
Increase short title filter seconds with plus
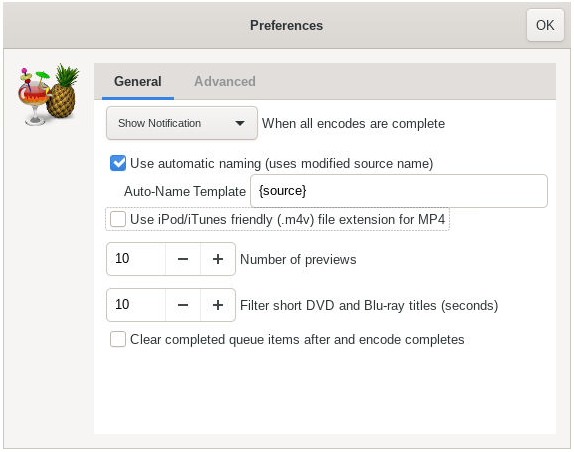coord(218,305)
